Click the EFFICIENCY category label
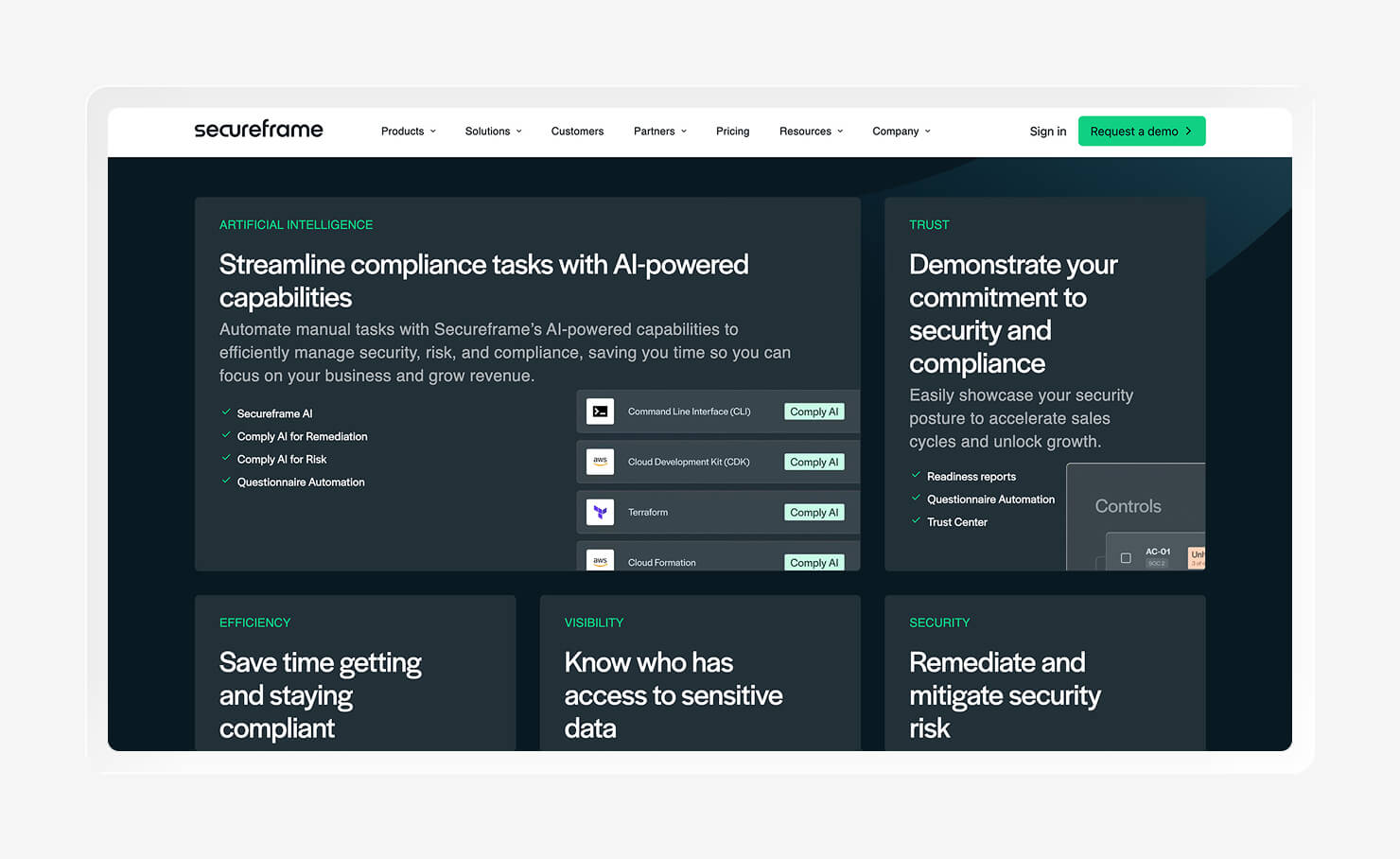The image size is (1400, 859). point(254,622)
